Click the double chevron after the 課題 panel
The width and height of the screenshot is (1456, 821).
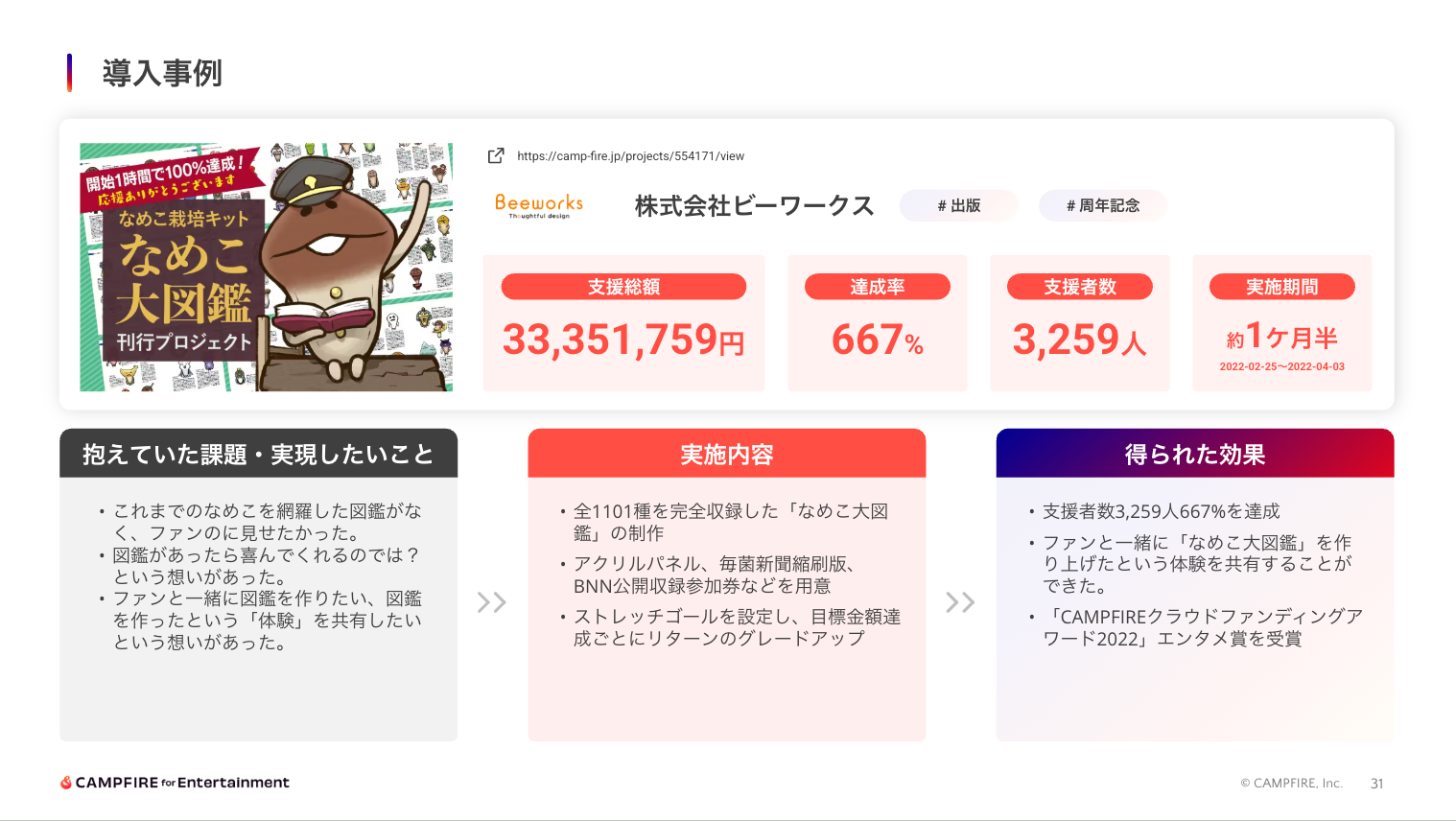pyautogui.click(x=492, y=602)
